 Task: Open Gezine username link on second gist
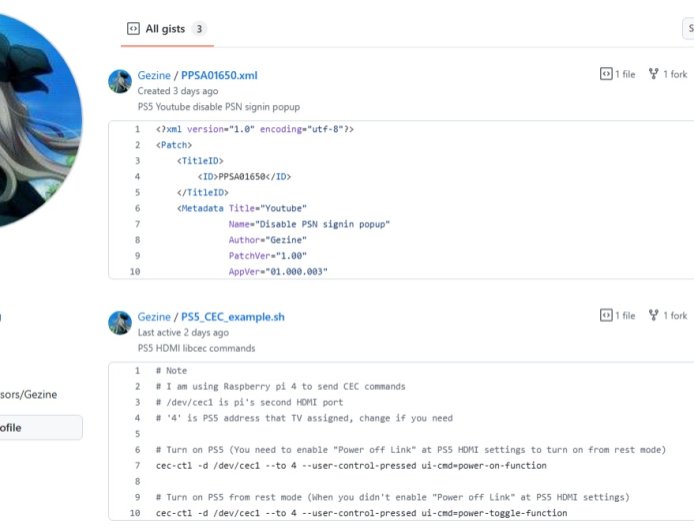pyautogui.click(x=154, y=317)
